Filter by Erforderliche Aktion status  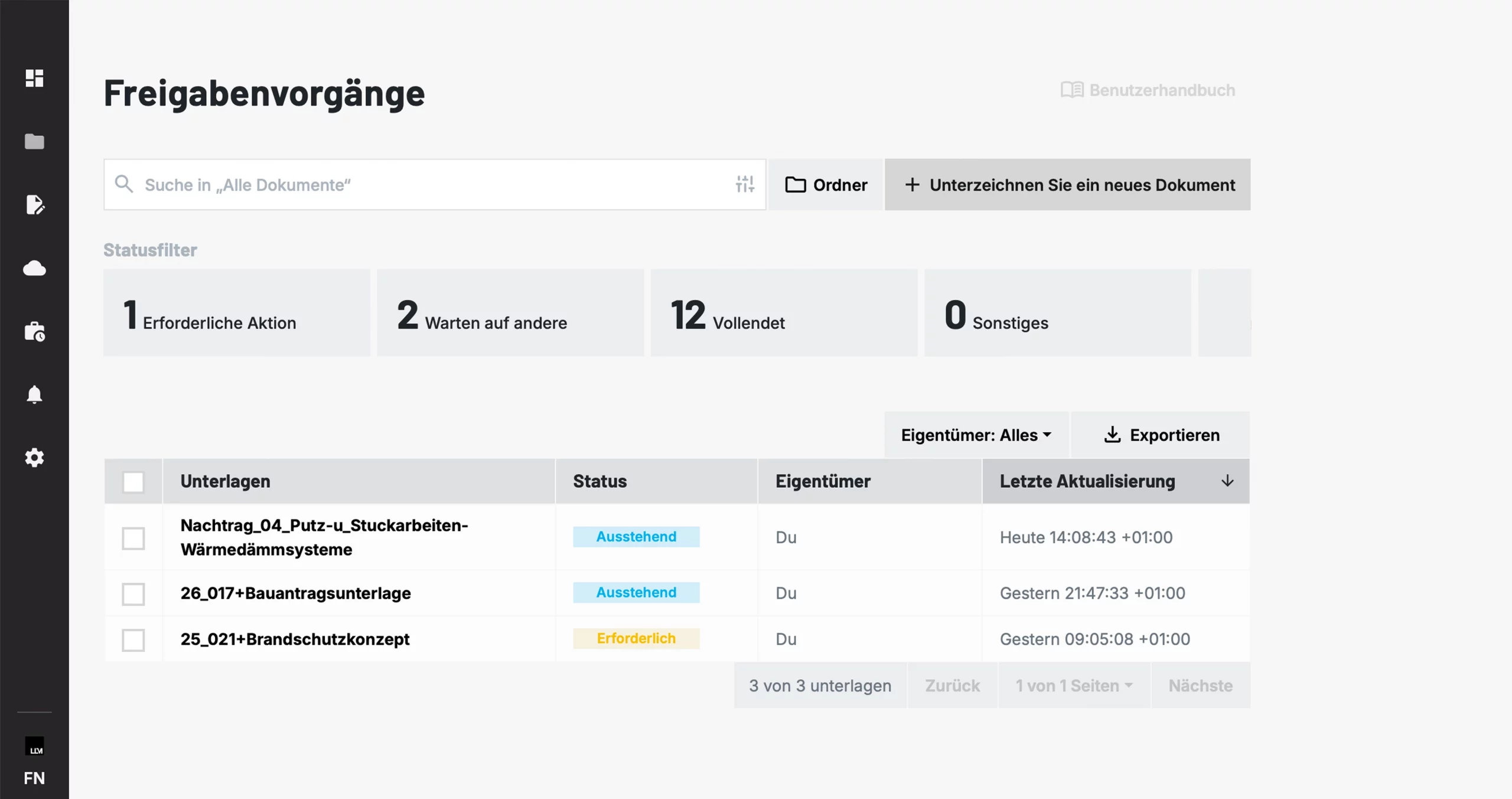pyautogui.click(x=236, y=313)
